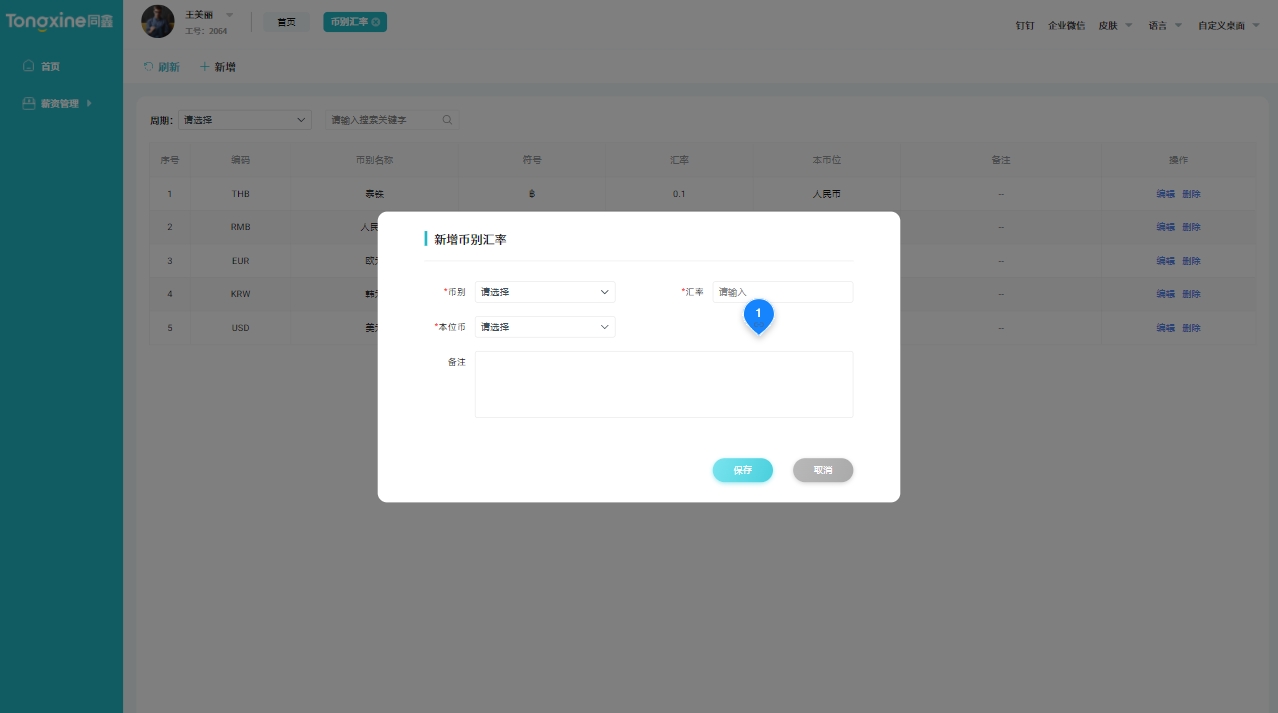
Task: Open the 皮肤 skin menu
Action: [x=1115, y=25]
